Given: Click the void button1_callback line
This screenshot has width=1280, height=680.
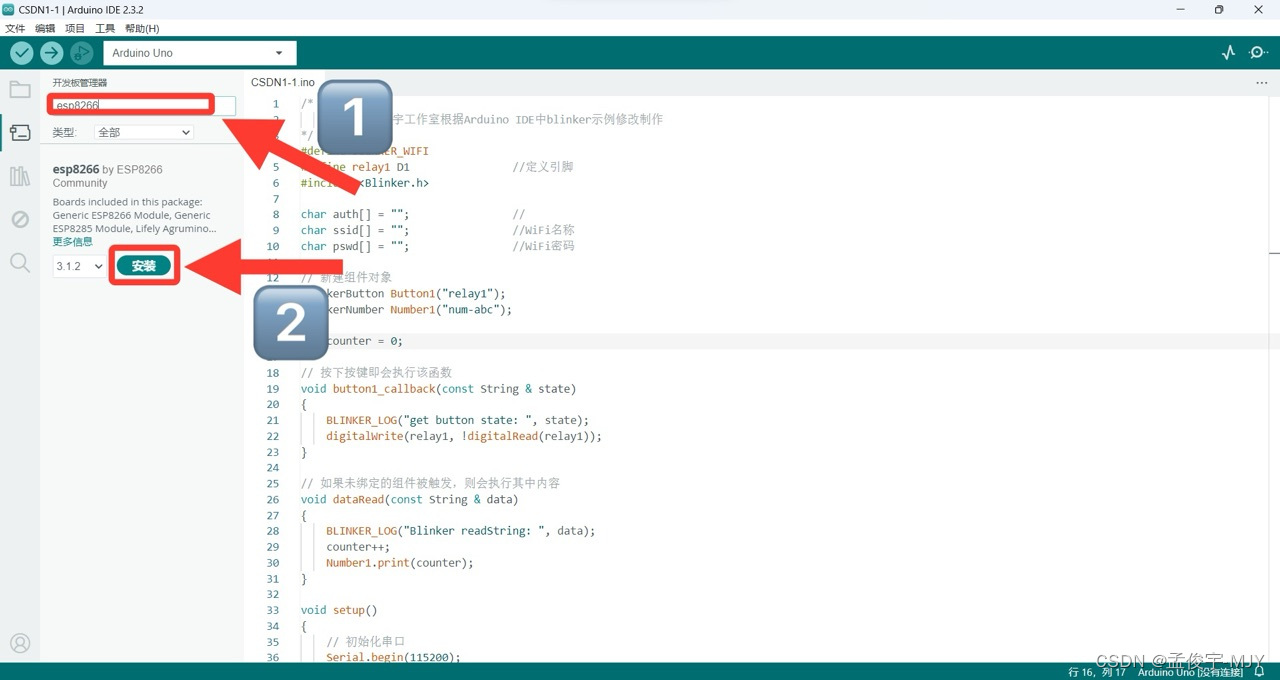Looking at the screenshot, I should point(438,388).
